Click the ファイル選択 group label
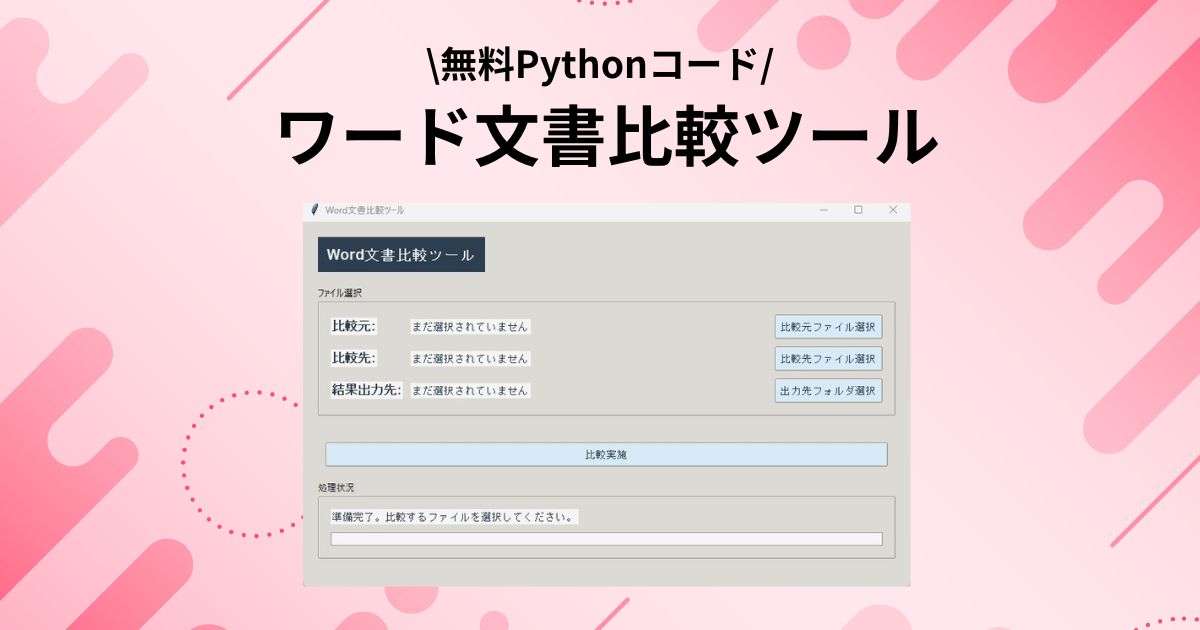This screenshot has height=630, width=1200. (x=339, y=293)
